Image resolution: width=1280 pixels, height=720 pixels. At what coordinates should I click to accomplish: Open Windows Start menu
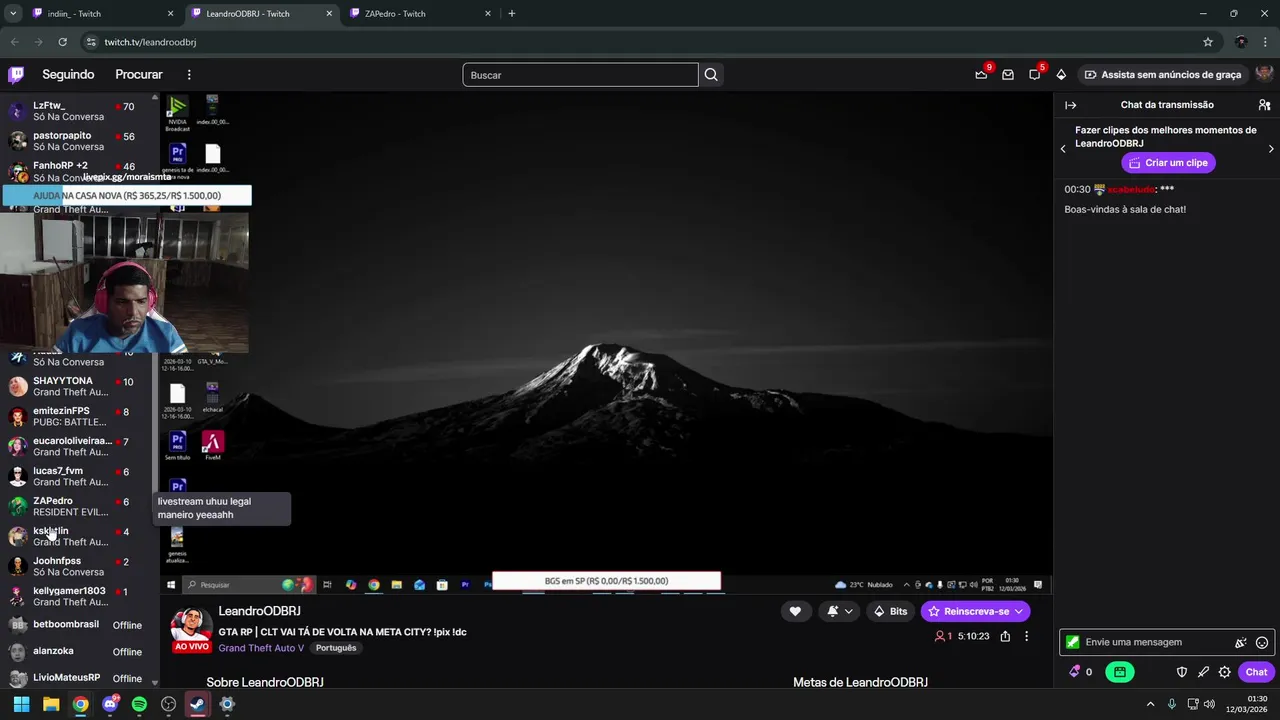[21, 704]
